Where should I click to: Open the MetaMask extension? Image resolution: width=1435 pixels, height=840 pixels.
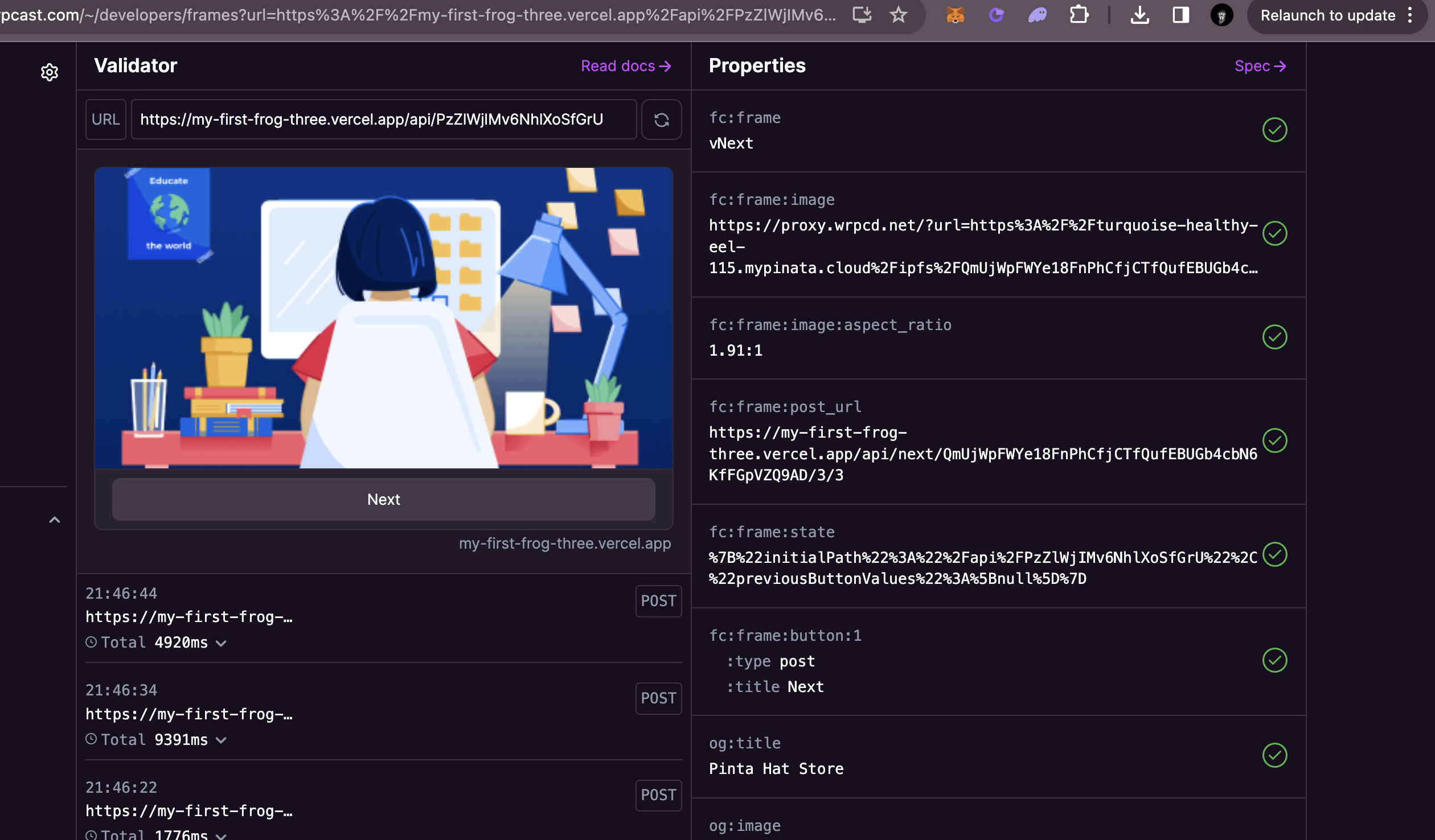pos(956,15)
